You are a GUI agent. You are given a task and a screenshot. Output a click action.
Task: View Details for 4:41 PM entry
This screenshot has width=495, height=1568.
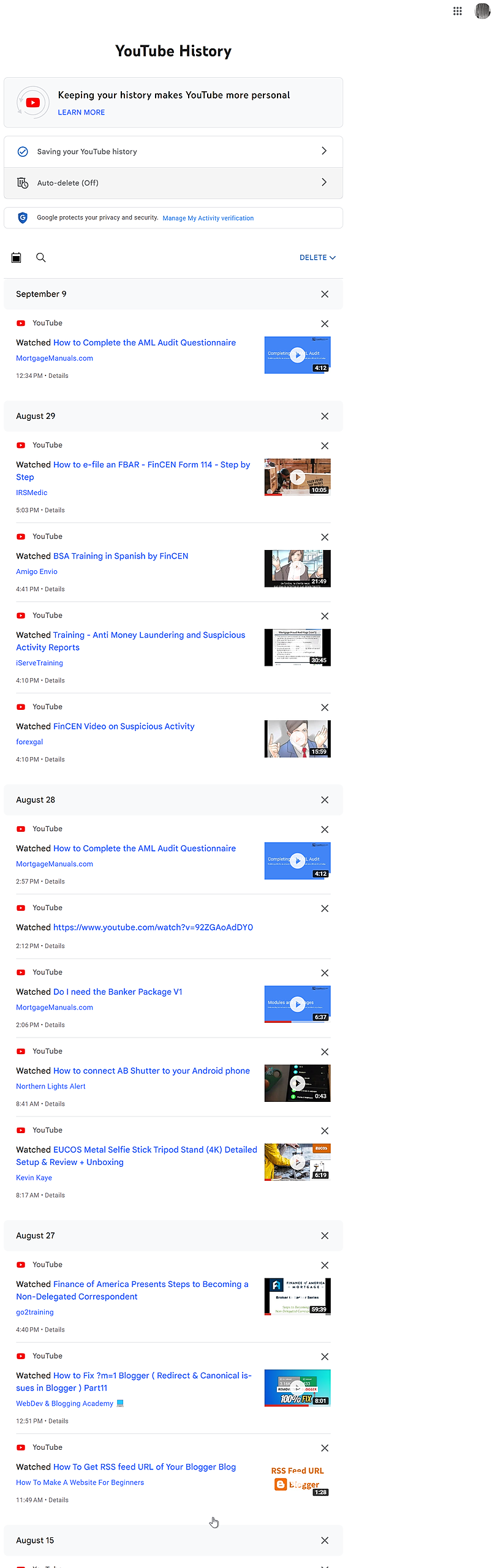click(x=55, y=589)
